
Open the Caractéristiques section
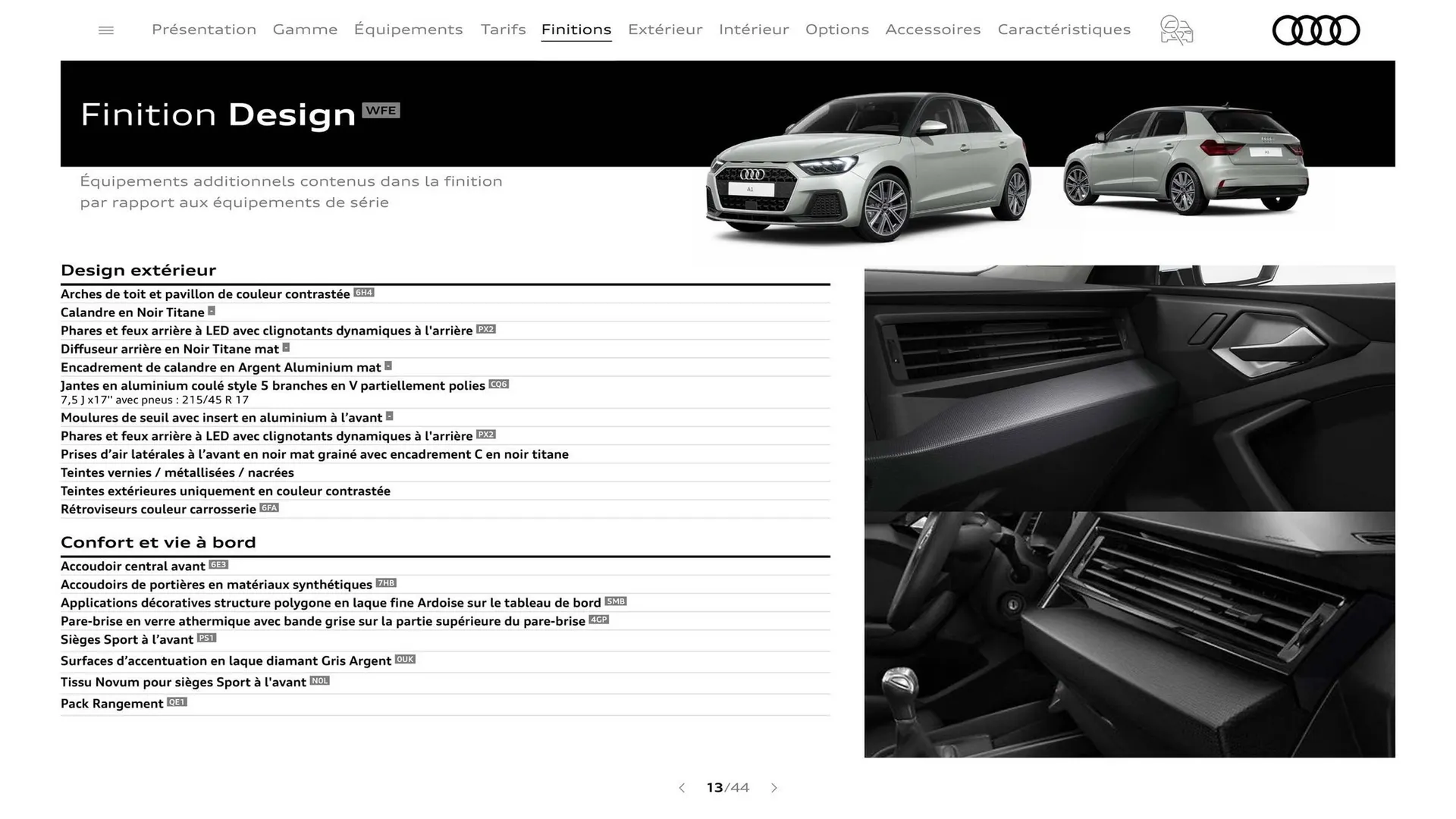pos(1064,30)
